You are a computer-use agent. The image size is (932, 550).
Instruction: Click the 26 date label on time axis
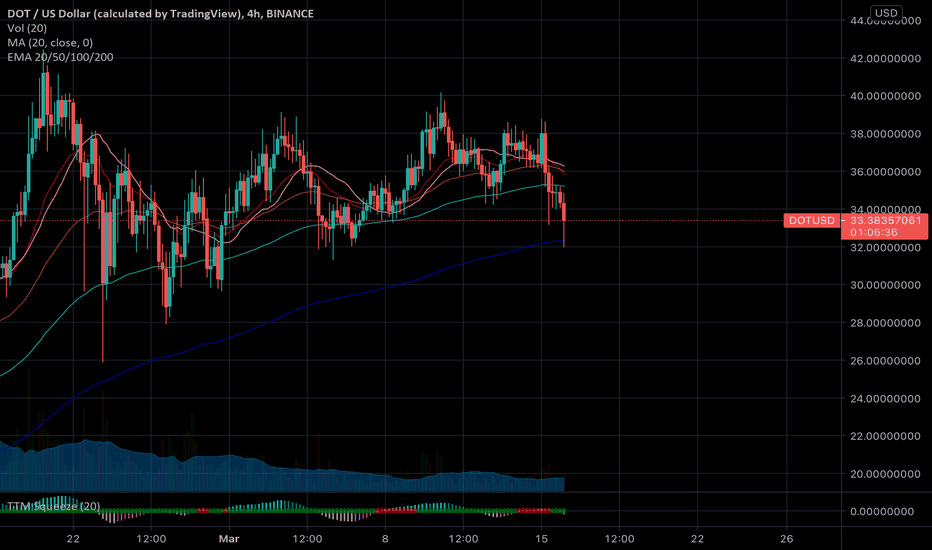(x=786, y=539)
